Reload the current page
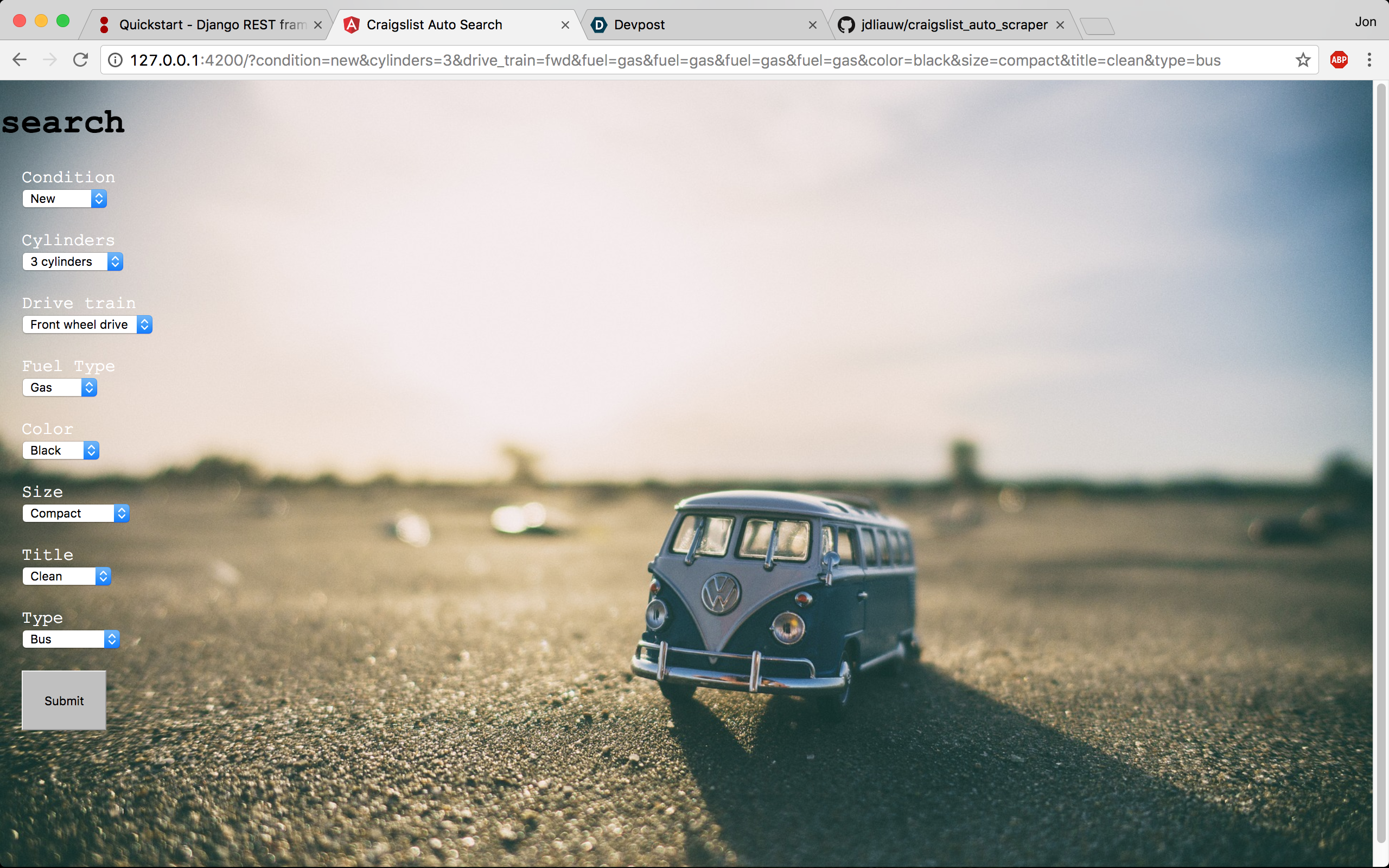1389x868 pixels. pos(80,60)
